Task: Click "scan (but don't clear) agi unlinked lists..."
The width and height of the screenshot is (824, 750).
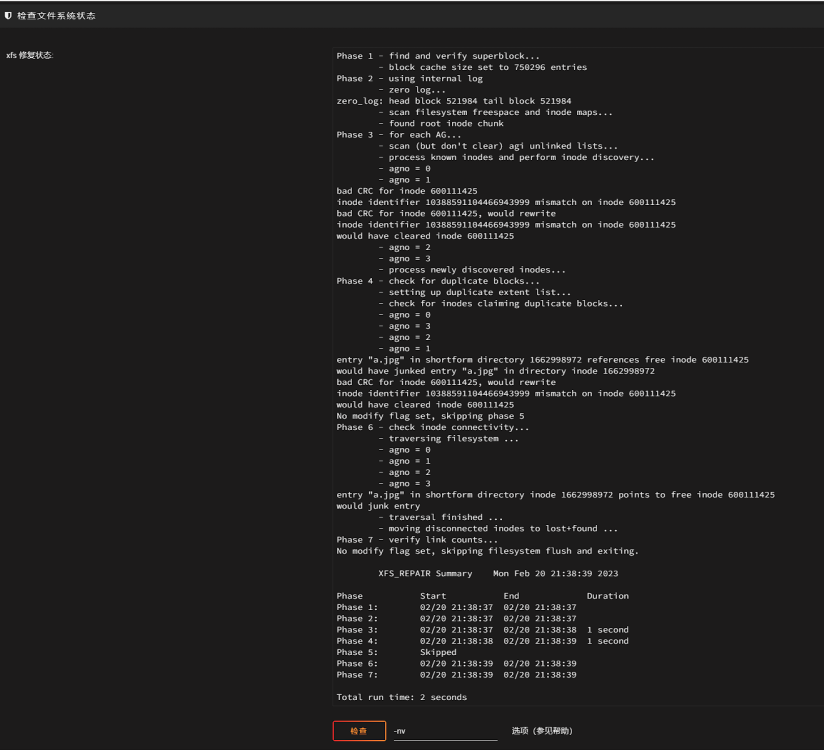Action: pyautogui.click(x=503, y=146)
